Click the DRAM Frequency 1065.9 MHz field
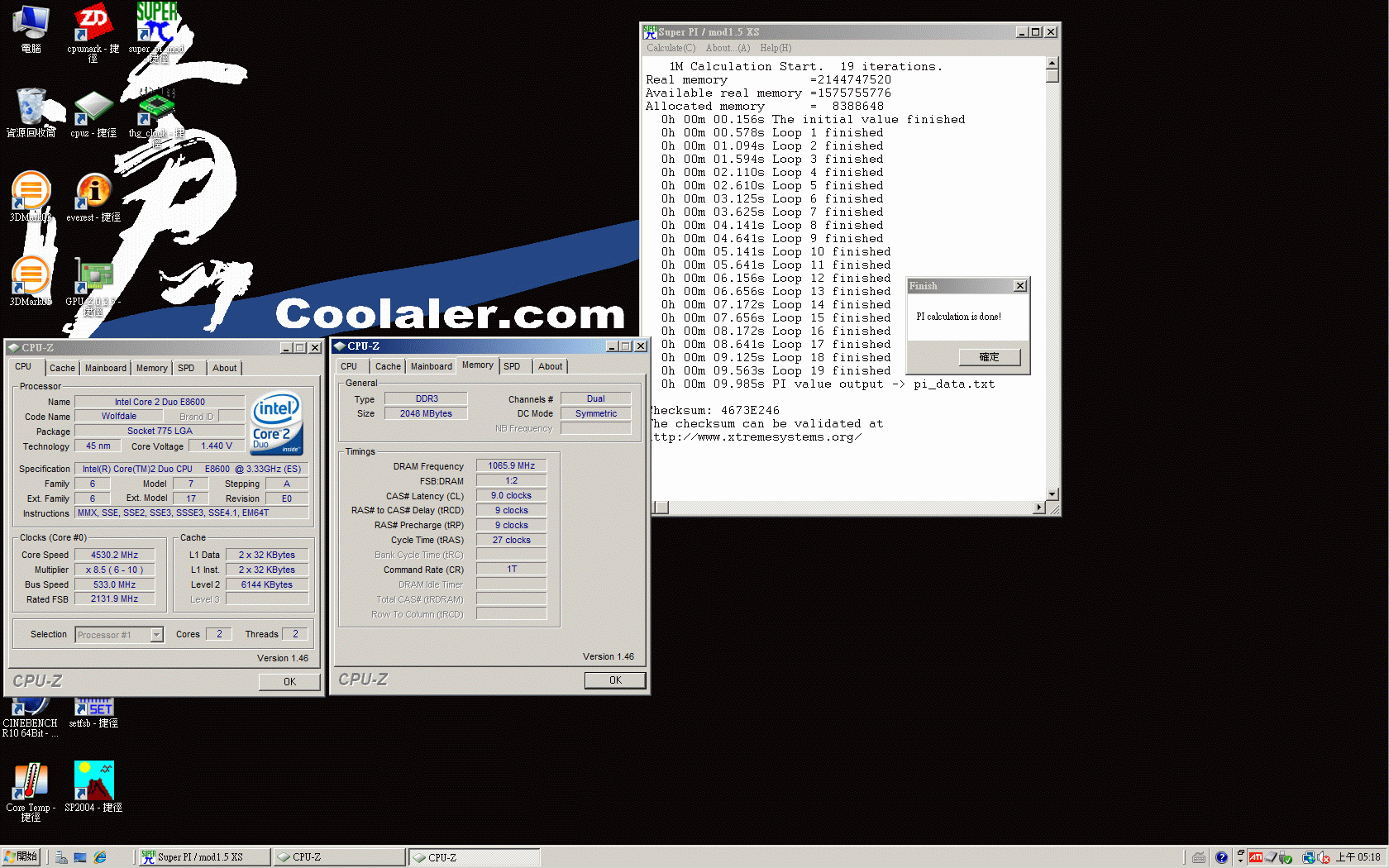The width and height of the screenshot is (1389, 868). pos(511,466)
